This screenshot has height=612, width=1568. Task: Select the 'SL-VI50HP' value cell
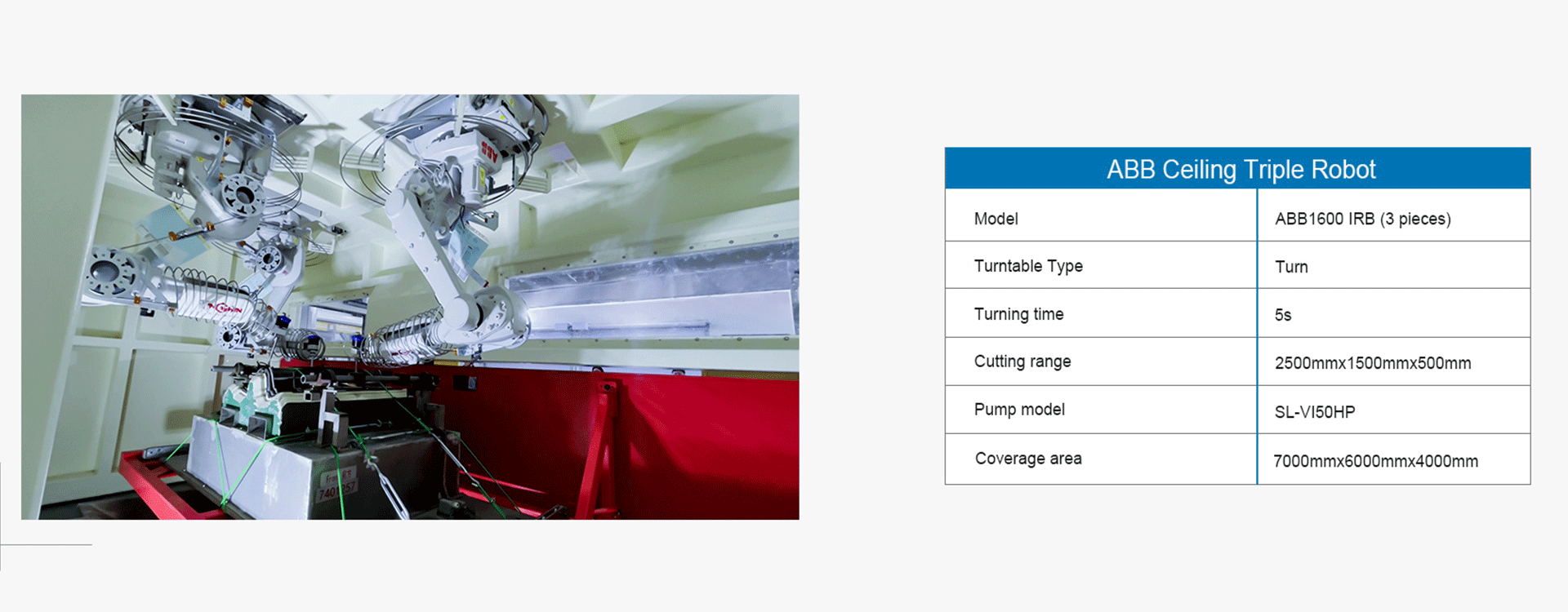(1394, 410)
